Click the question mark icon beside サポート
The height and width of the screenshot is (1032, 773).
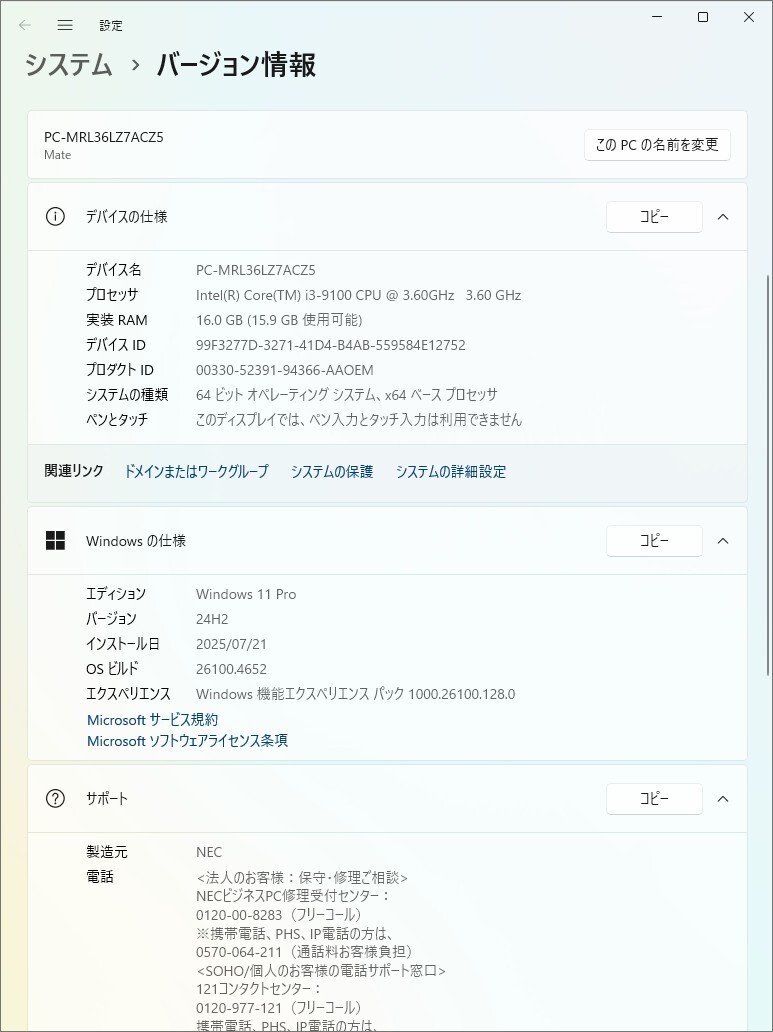[55, 798]
